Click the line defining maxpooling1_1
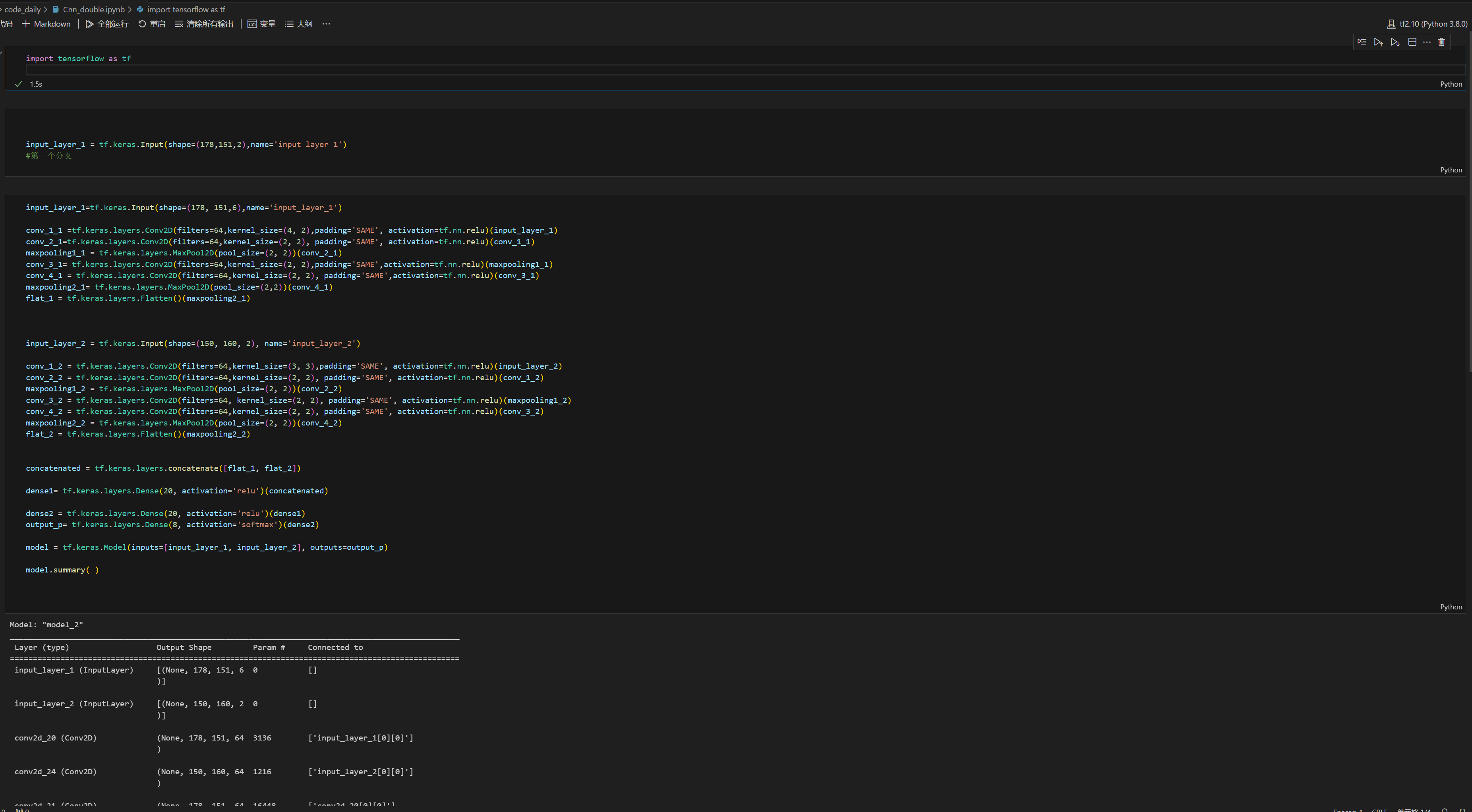 (184, 253)
